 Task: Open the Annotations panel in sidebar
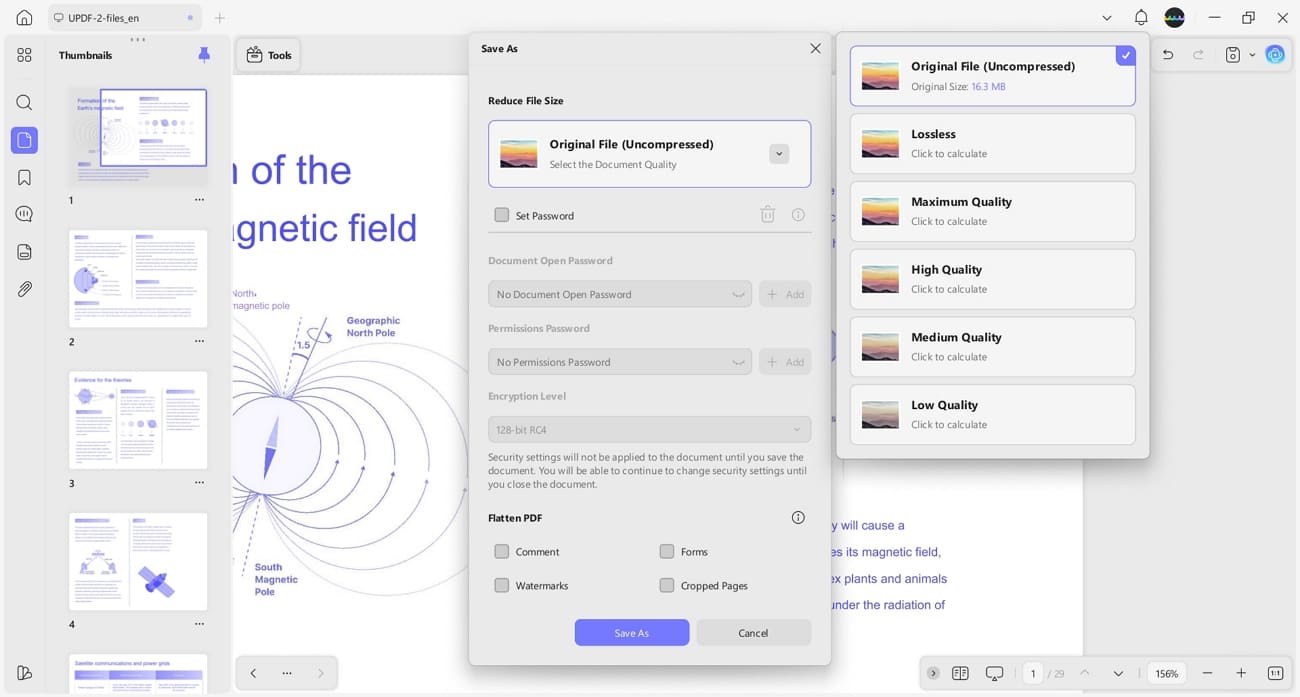point(23,213)
